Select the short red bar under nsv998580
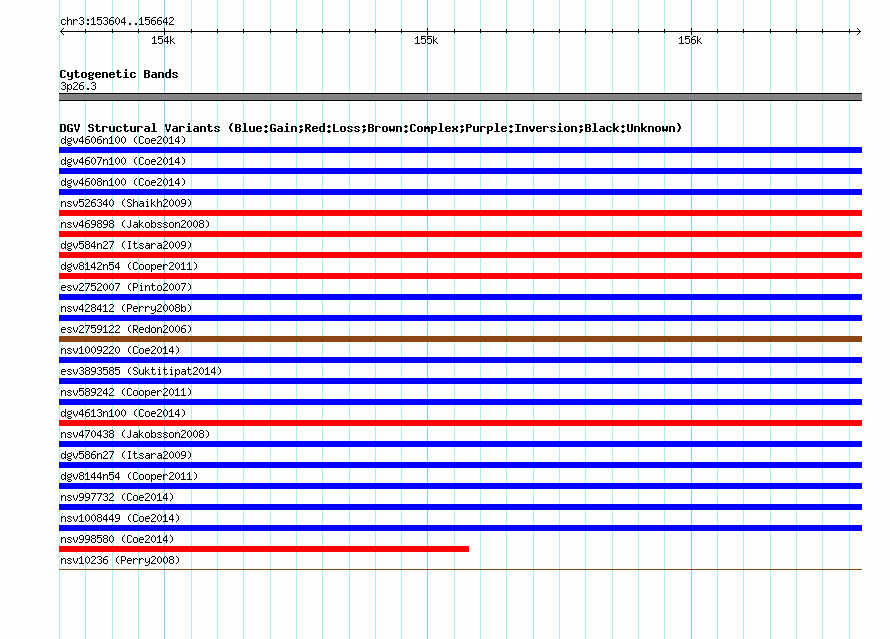Viewport: 890px width, 639px height. [x=264, y=549]
